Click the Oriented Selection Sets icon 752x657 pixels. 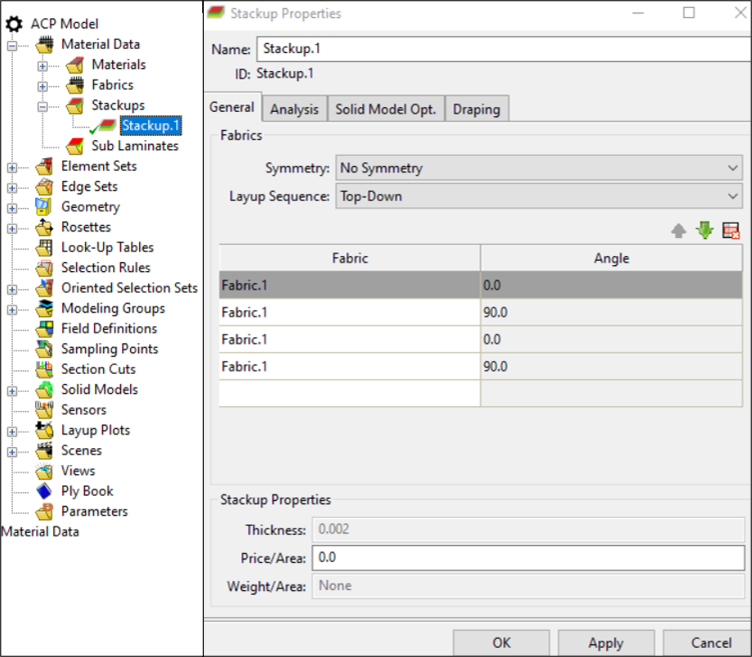coord(45,288)
